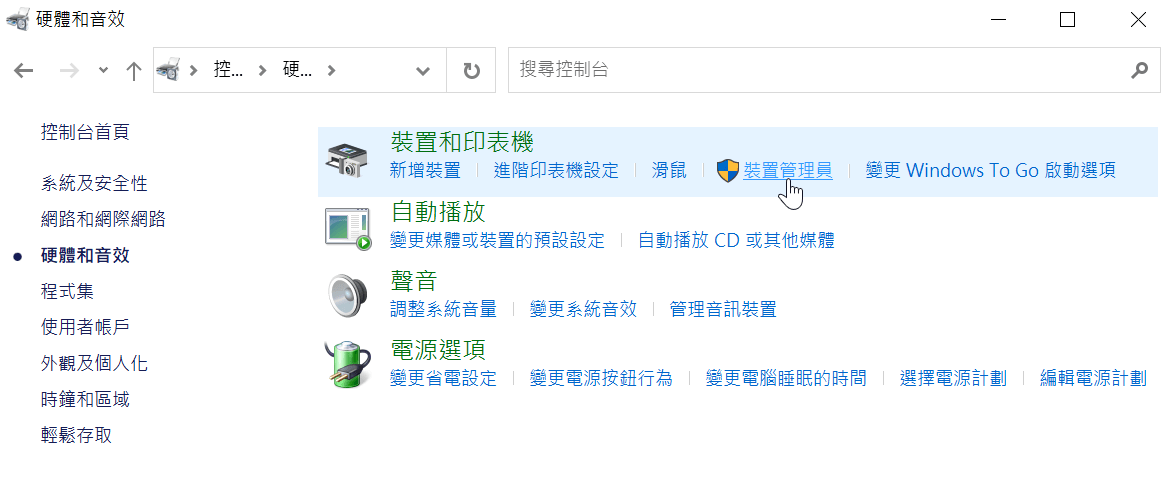
Task: Click the search magnifier icon
Action: [x=1139, y=71]
